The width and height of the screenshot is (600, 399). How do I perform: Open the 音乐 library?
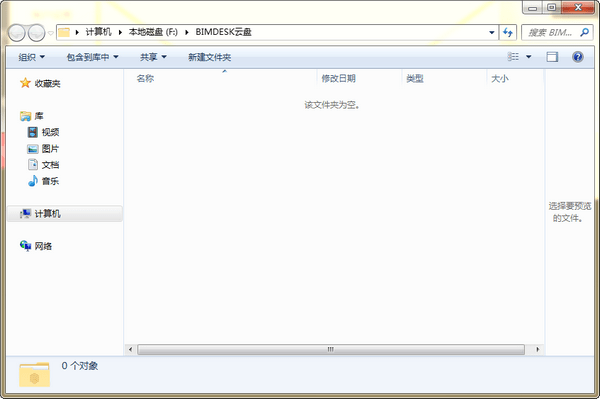point(50,181)
